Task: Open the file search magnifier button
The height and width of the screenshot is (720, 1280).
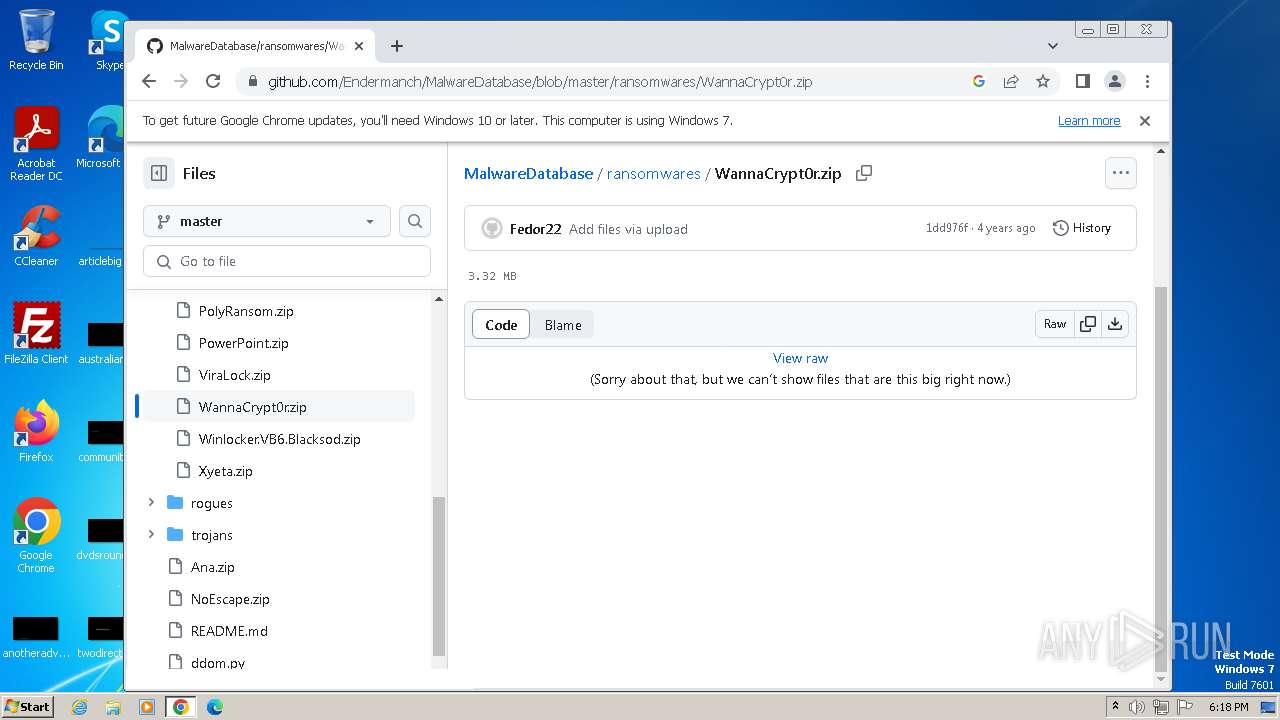Action: (x=415, y=221)
